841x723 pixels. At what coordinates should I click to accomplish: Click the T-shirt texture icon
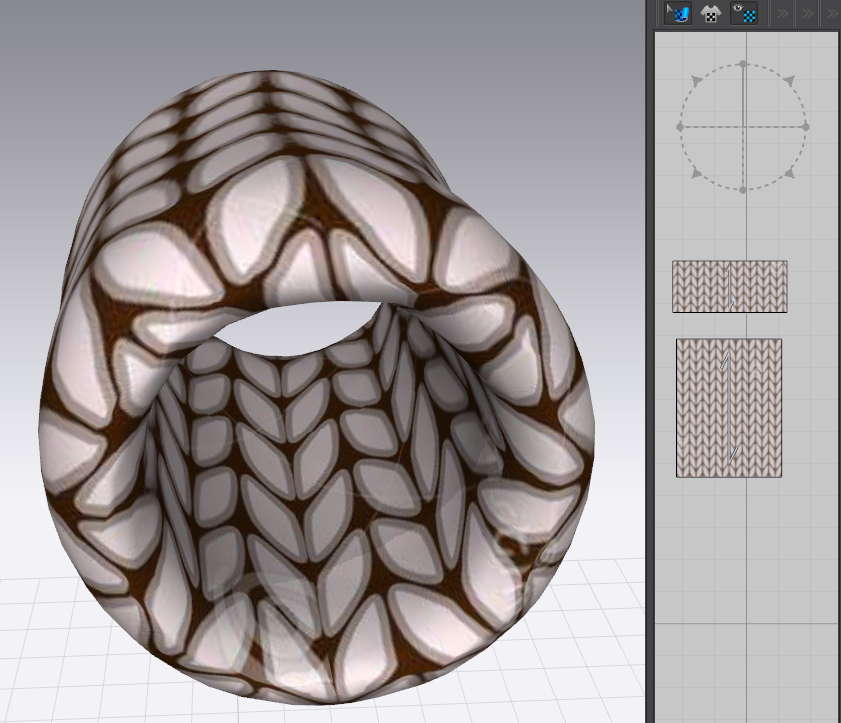(x=711, y=13)
